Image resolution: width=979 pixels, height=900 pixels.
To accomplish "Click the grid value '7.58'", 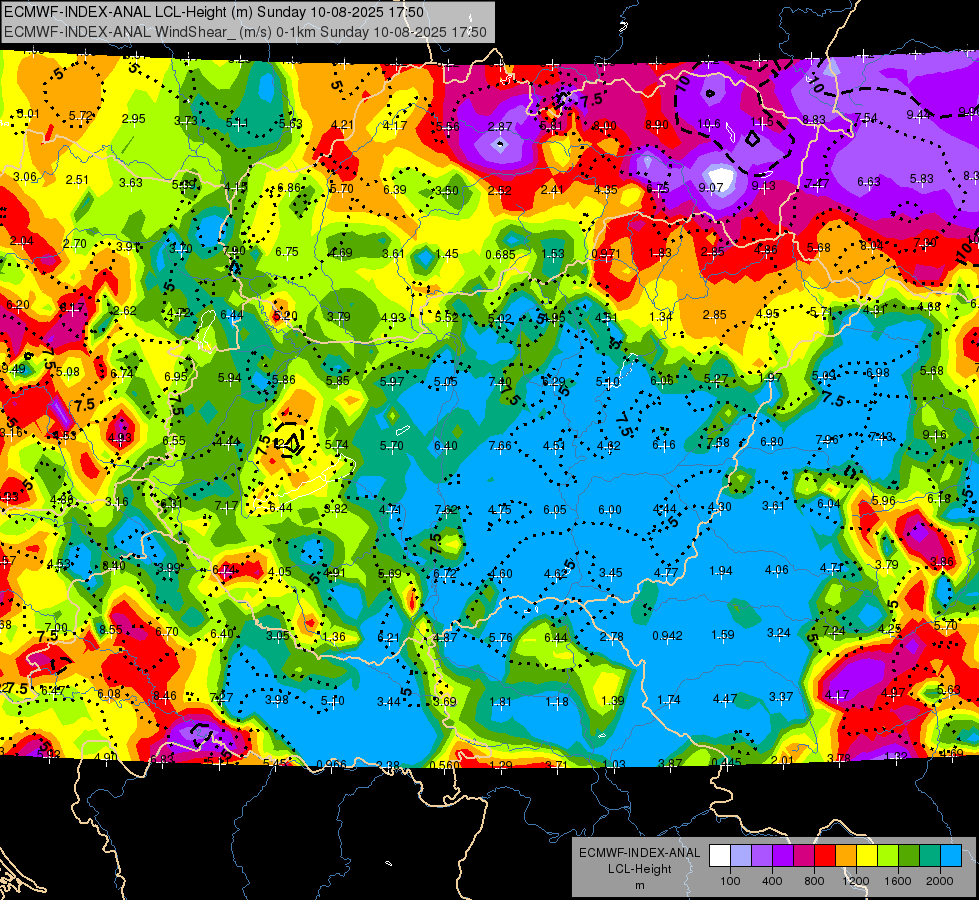I will 718,442.
